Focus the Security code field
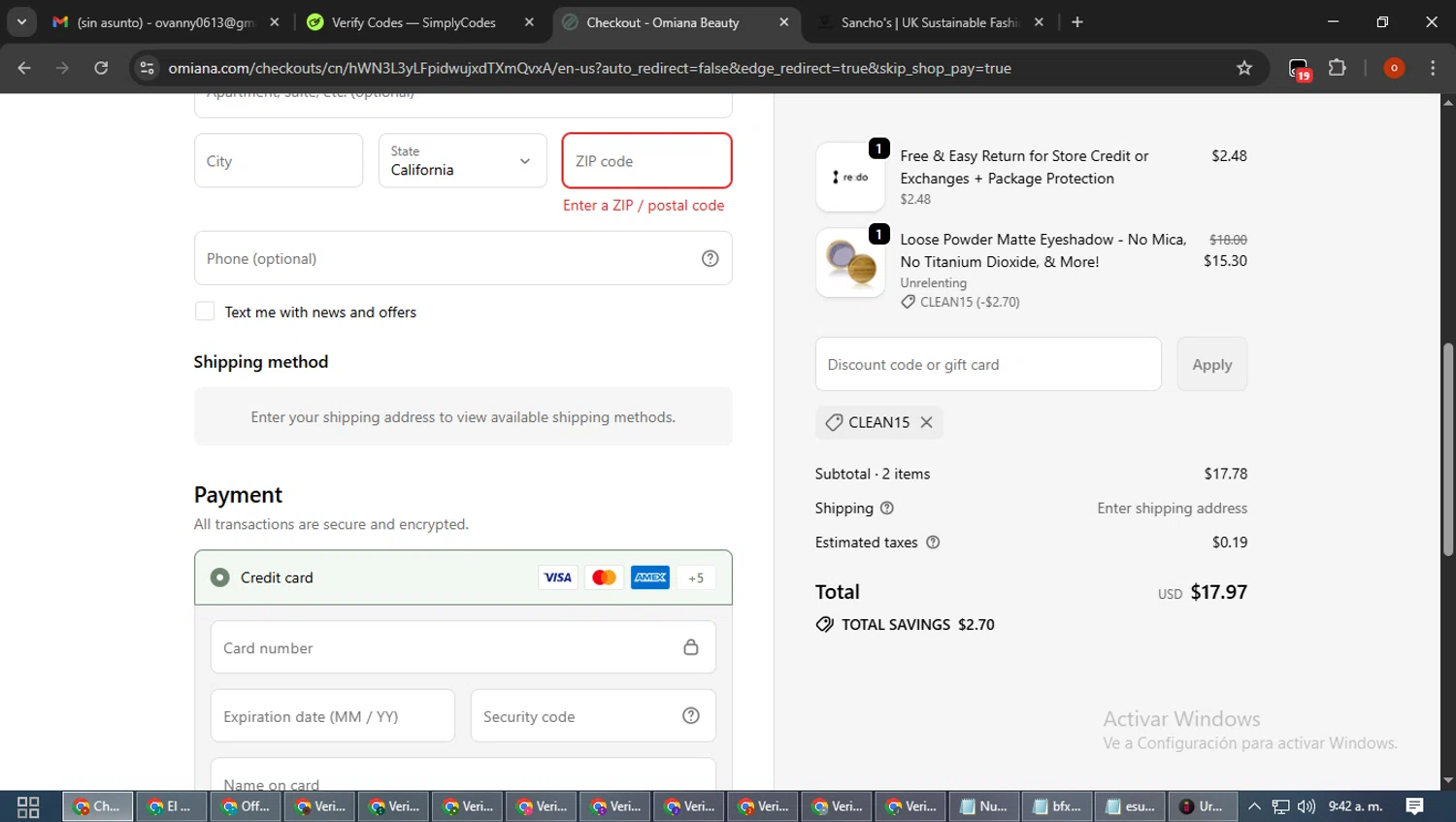The width and height of the screenshot is (1456, 822). pyautogui.click(x=593, y=715)
